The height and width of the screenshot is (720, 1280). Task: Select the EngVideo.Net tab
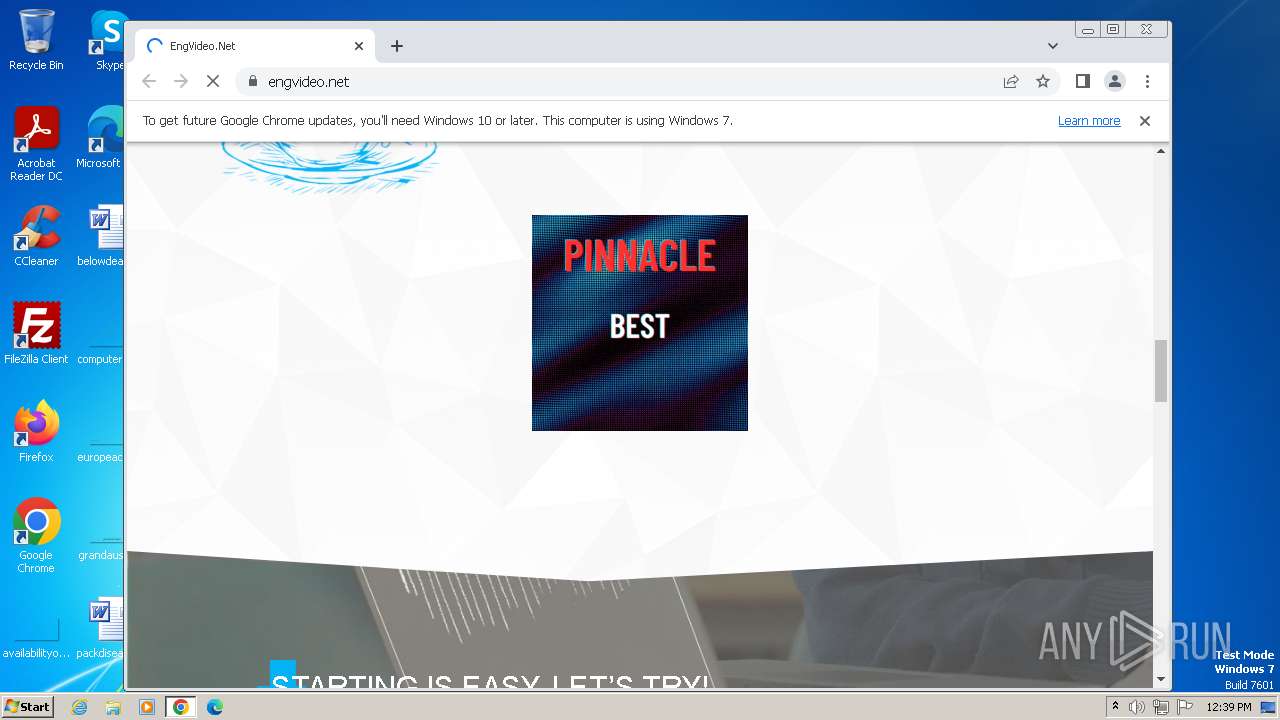(256, 46)
